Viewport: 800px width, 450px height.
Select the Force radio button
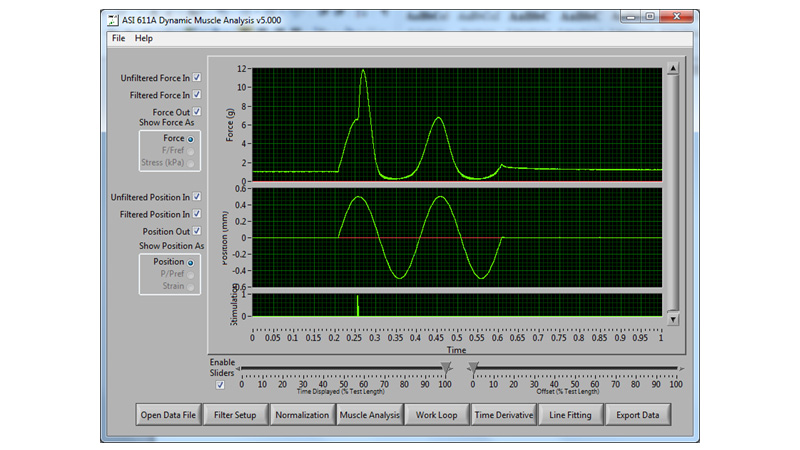point(190,139)
